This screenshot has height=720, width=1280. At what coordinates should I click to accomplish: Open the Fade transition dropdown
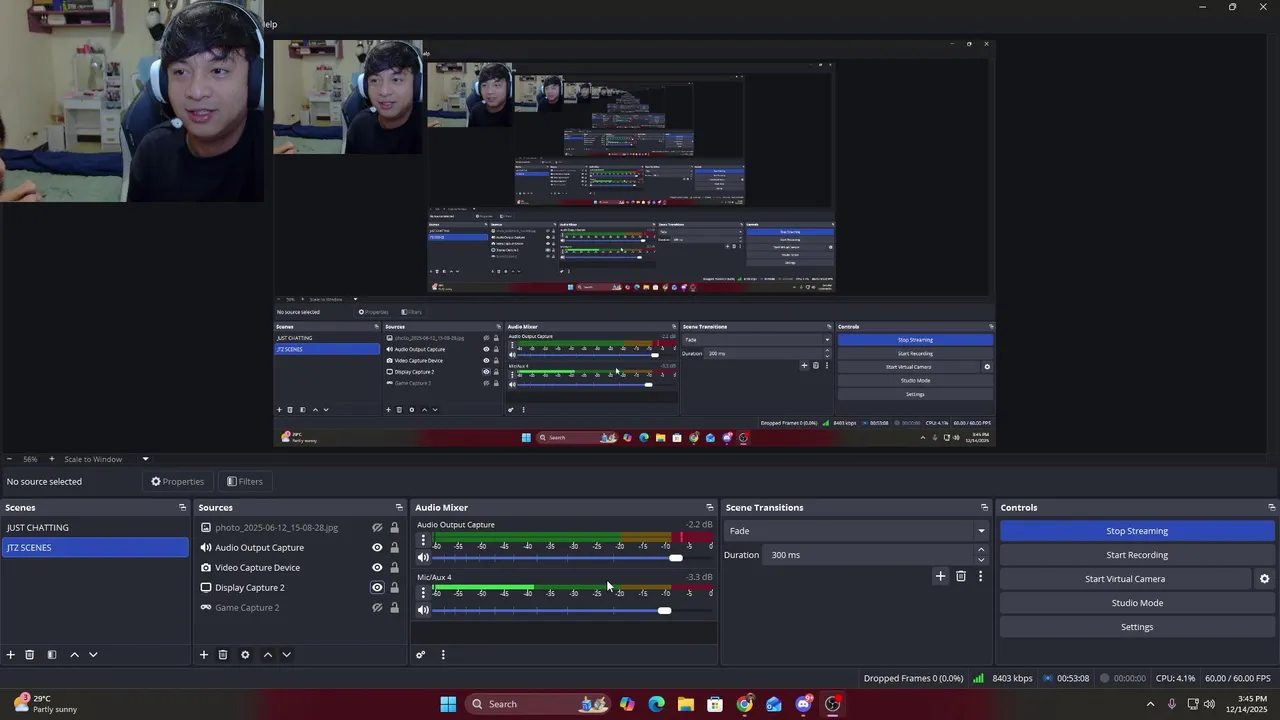click(856, 531)
